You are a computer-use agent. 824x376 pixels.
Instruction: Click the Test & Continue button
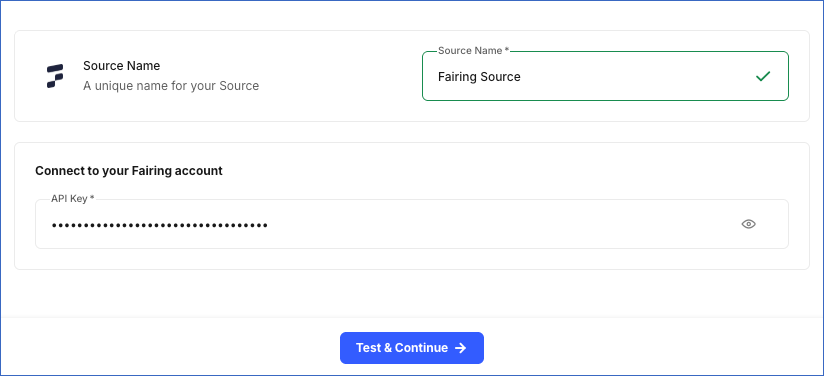(412, 348)
